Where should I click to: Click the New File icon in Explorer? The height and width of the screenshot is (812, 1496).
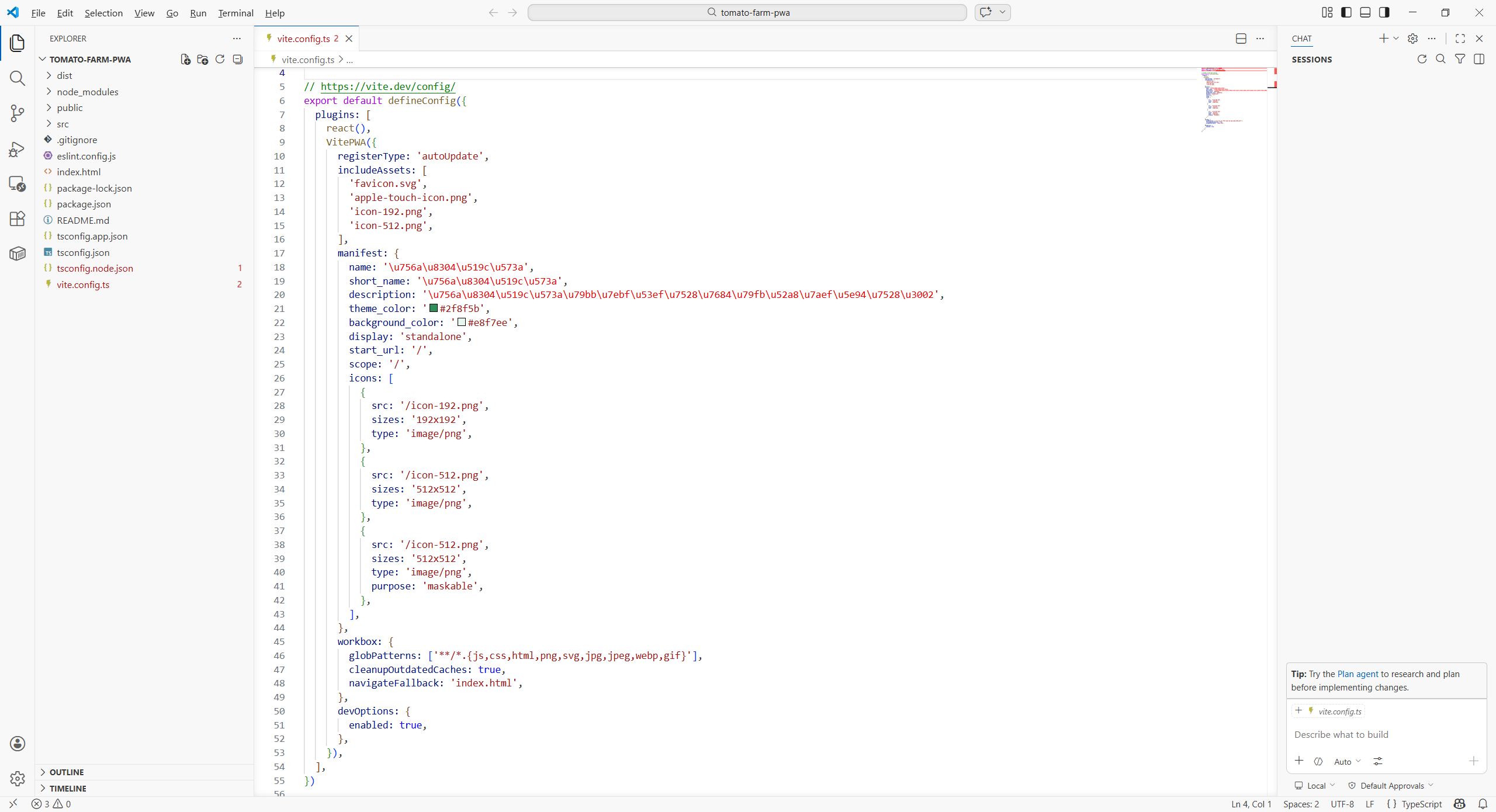click(185, 60)
